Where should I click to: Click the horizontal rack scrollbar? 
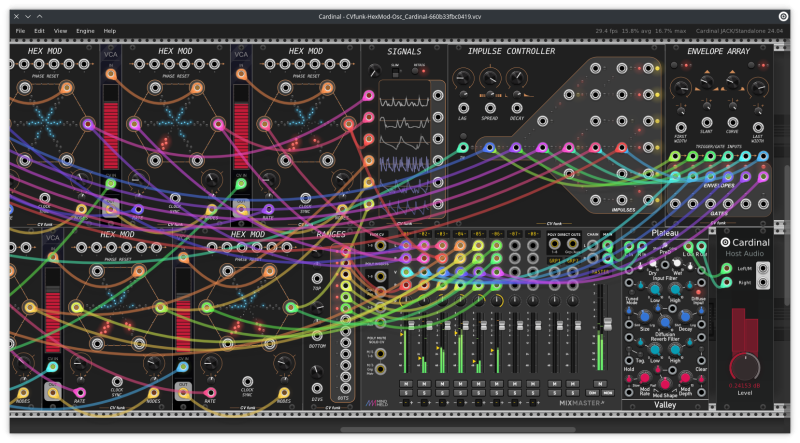point(458,430)
